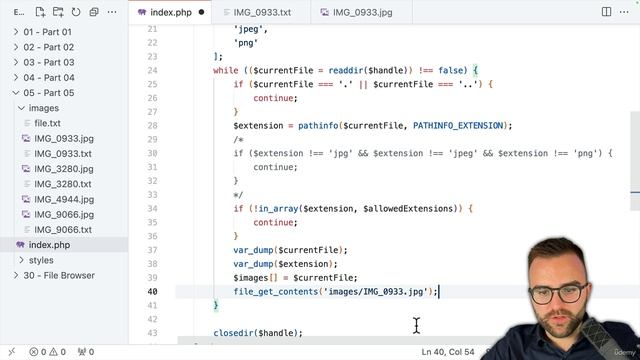Open IMG_4944.jpg from the file tree
This screenshot has width=640, height=360.
click(x=64, y=199)
